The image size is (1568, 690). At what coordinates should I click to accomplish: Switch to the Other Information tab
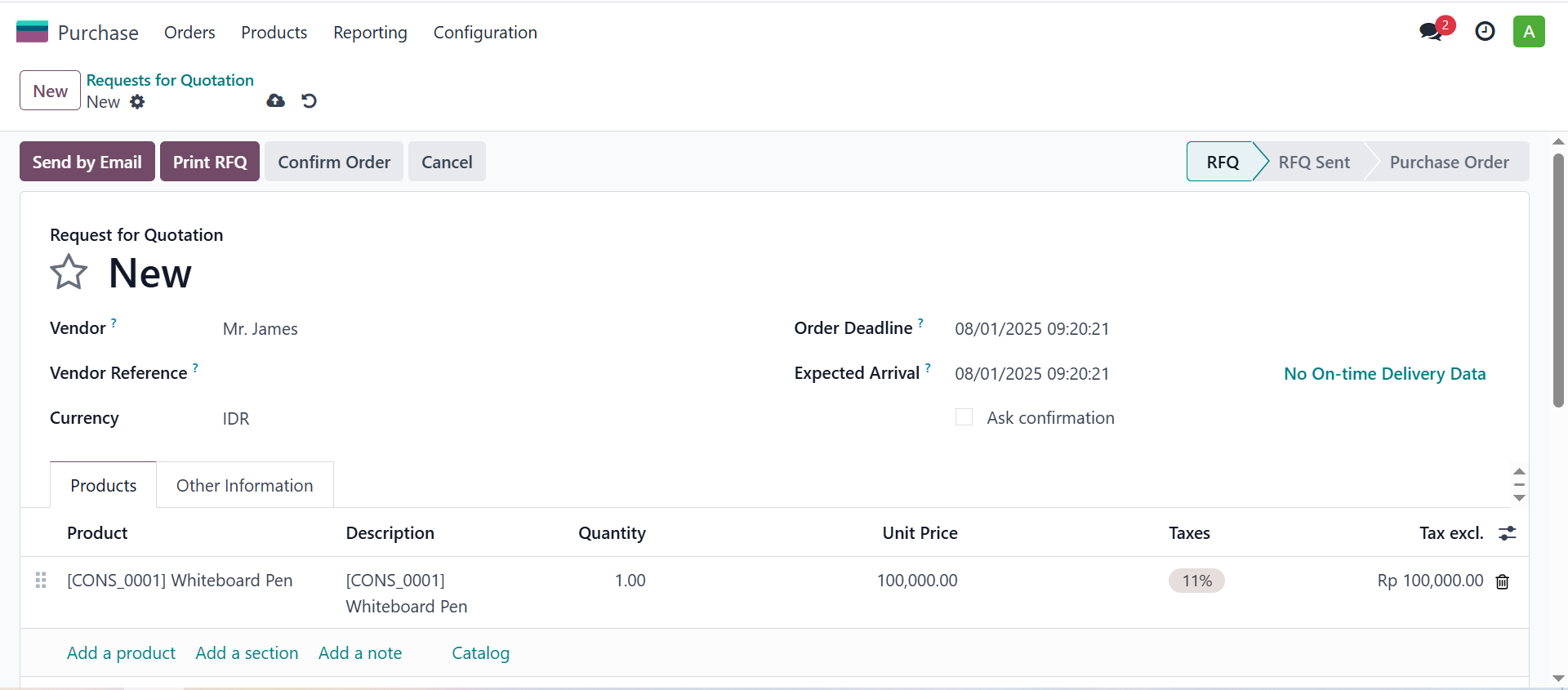click(245, 485)
